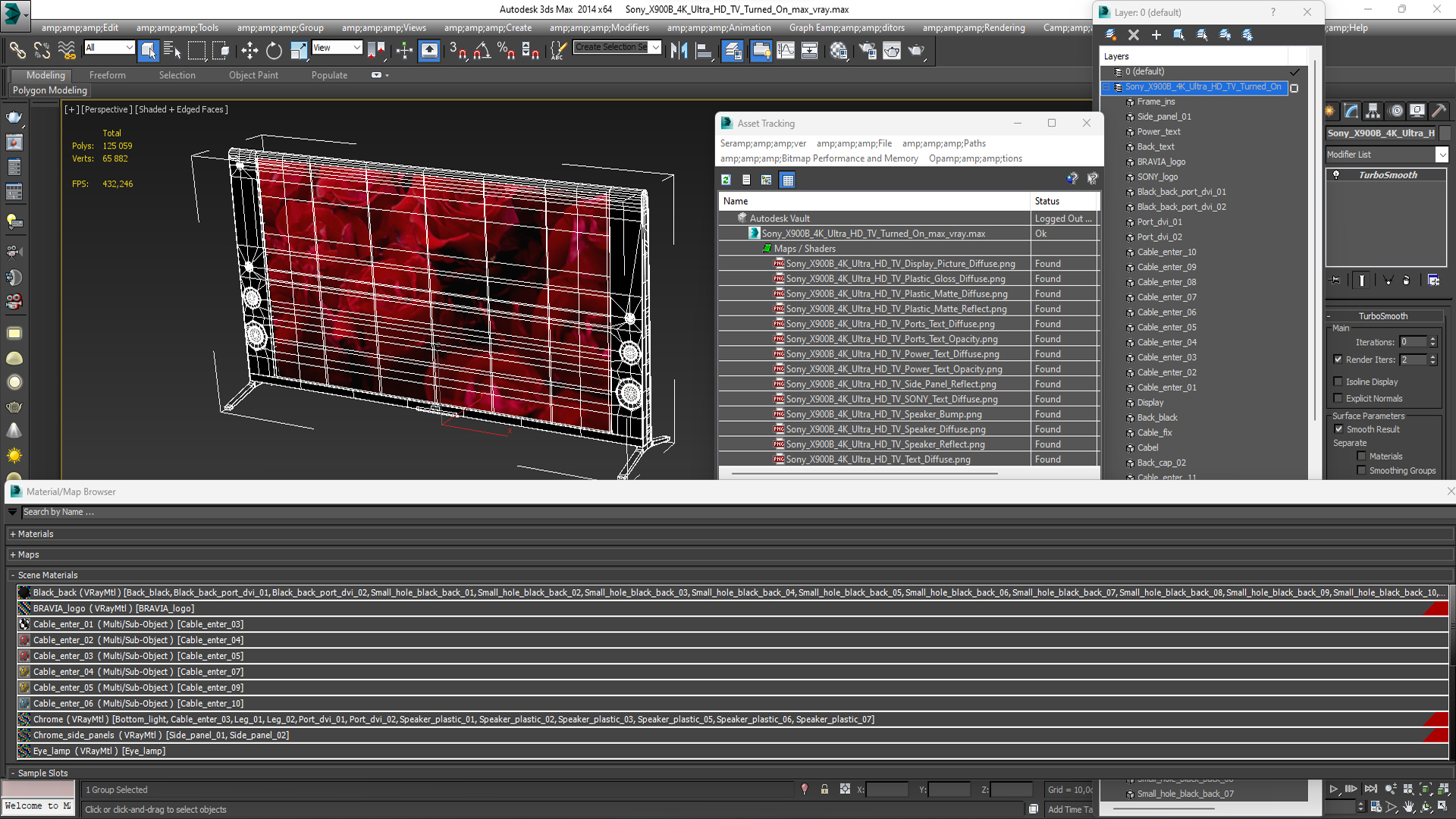Image resolution: width=1456 pixels, height=819 pixels.
Task: Collapse the Sony_X900B layer tree
Action: point(1106,87)
